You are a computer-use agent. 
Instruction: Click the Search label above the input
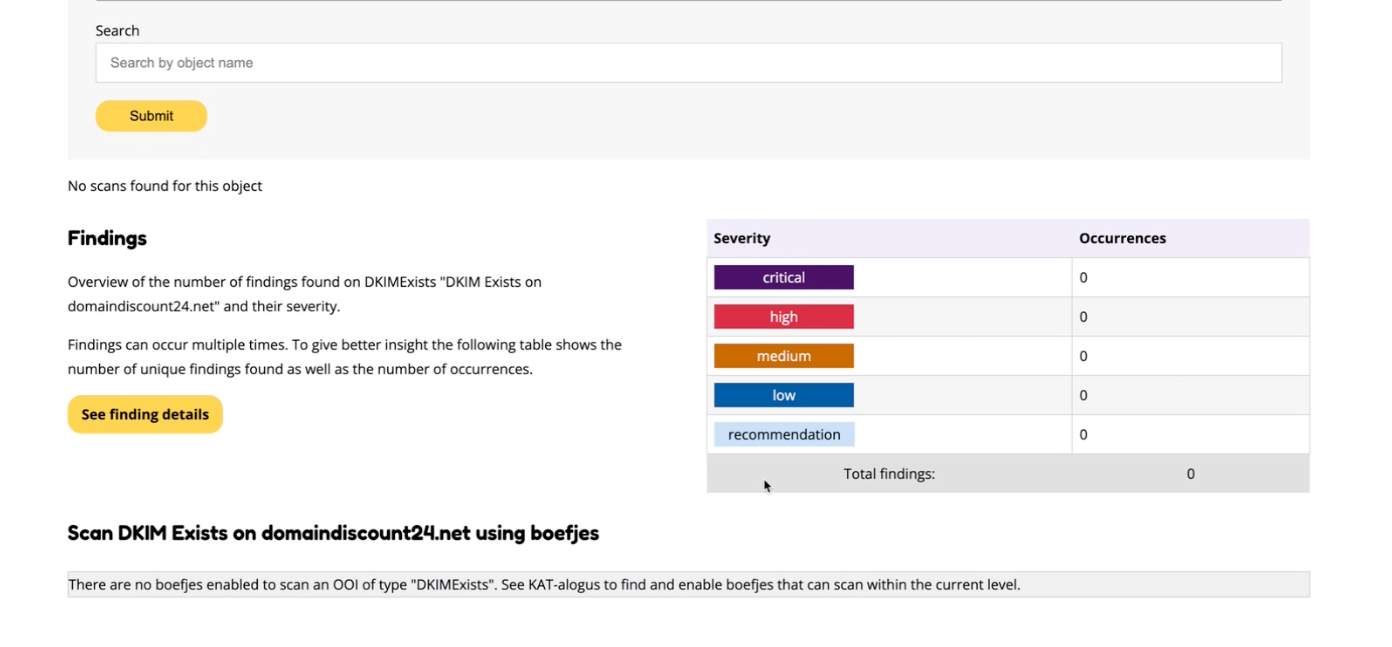pos(117,30)
